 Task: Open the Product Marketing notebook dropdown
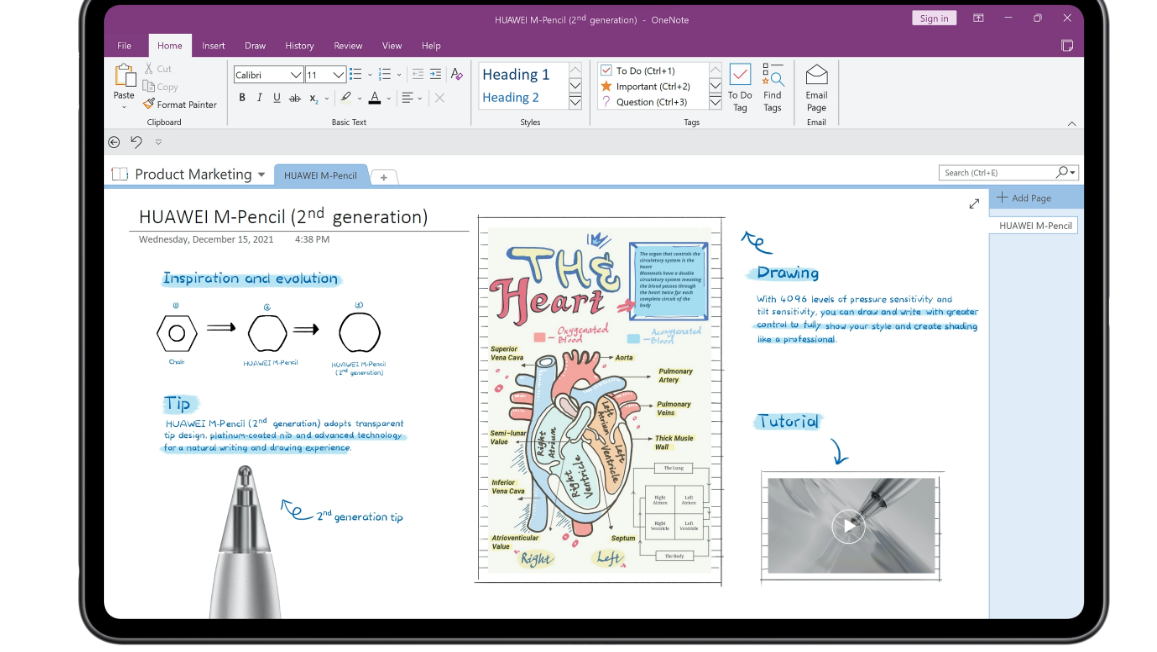pyautogui.click(x=261, y=175)
